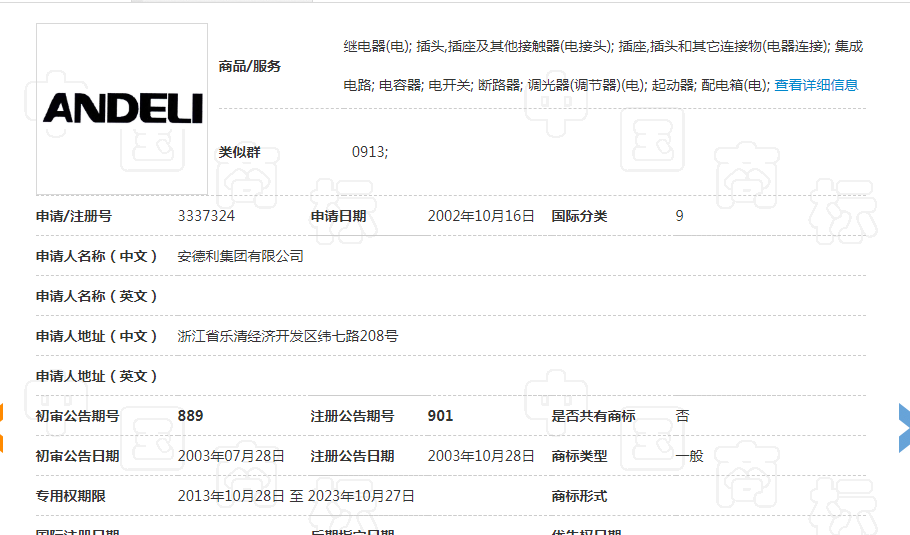Click trademark type value 一般
Image resolution: width=910 pixels, height=535 pixels.
[689, 456]
